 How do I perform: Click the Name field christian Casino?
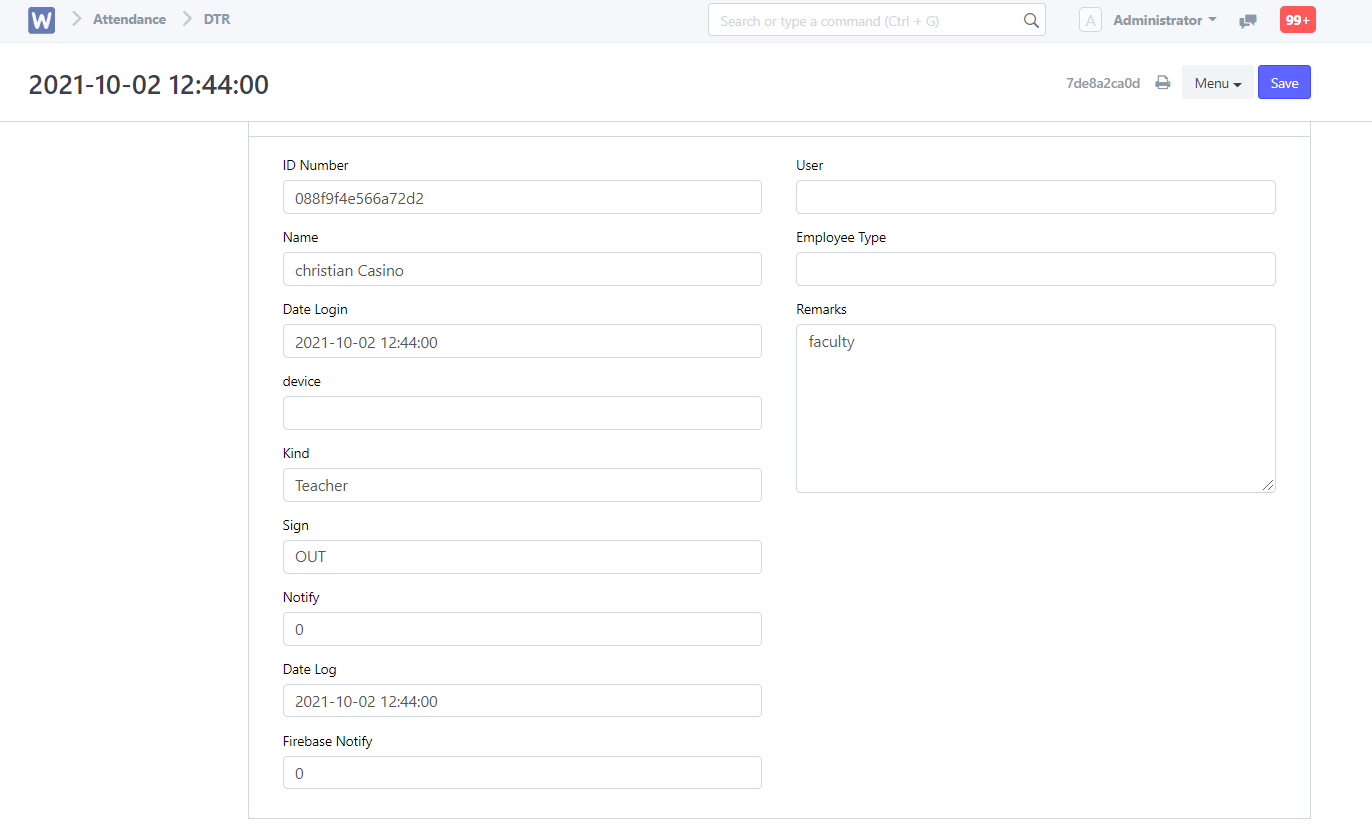[522, 269]
